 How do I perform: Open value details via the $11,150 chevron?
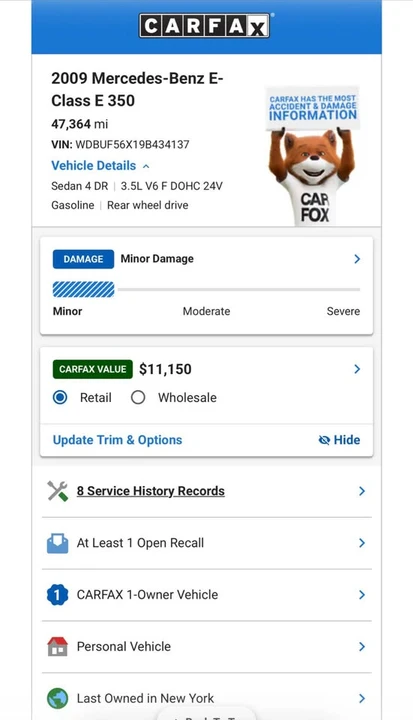357,369
